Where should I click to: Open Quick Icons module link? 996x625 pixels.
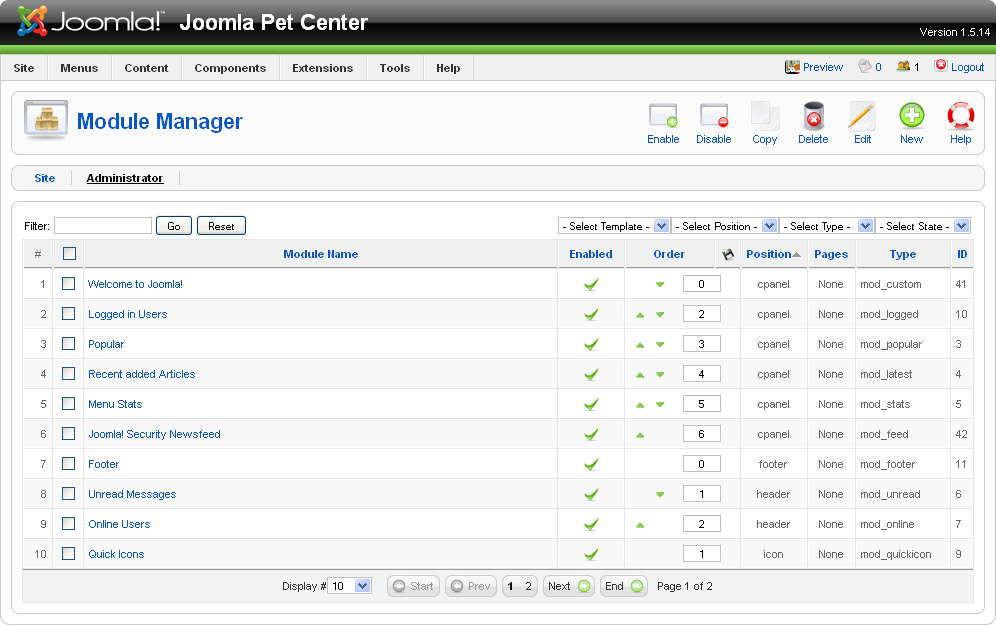(116, 554)
